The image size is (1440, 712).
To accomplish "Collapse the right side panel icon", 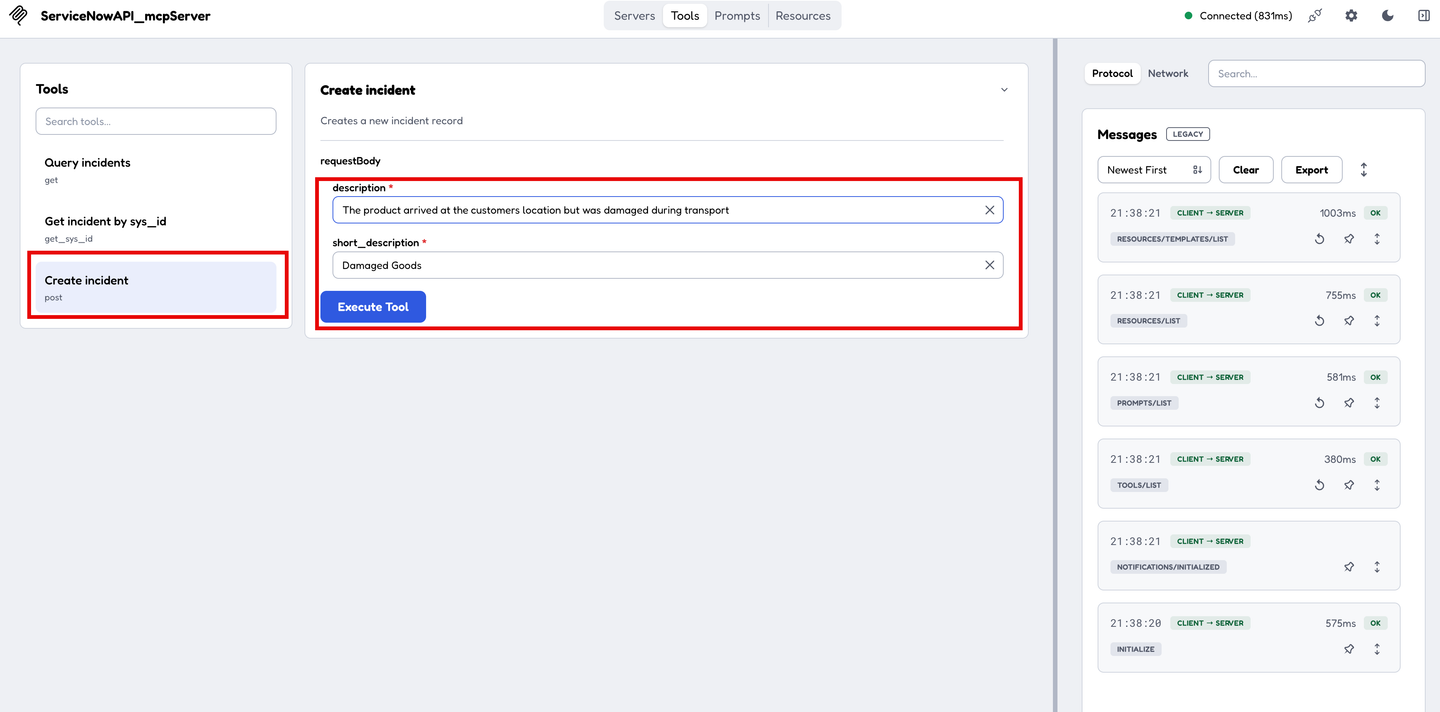I will pos(1424,16).
